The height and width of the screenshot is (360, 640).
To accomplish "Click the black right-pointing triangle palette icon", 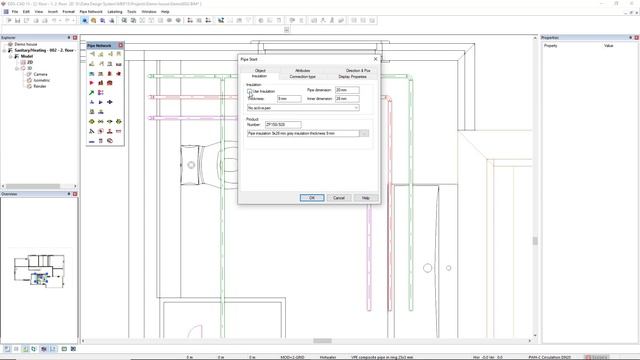I will click(100, 102).
